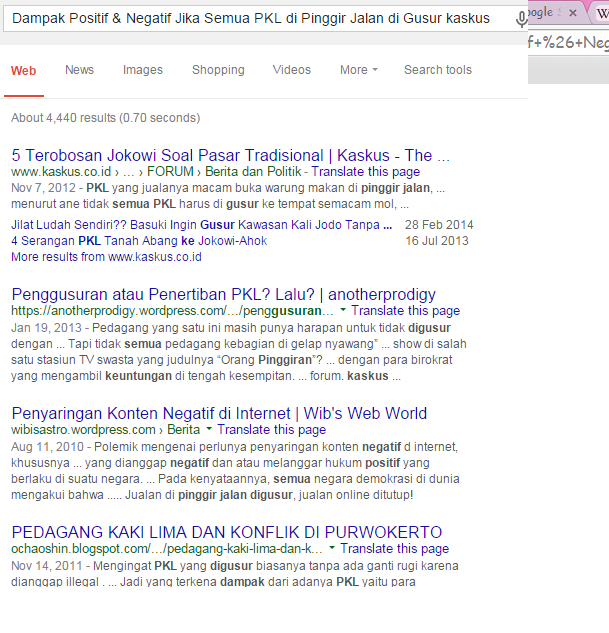Click the snippet date 'Jan 19, 2013'
The image size is (609, 633).
46,328
